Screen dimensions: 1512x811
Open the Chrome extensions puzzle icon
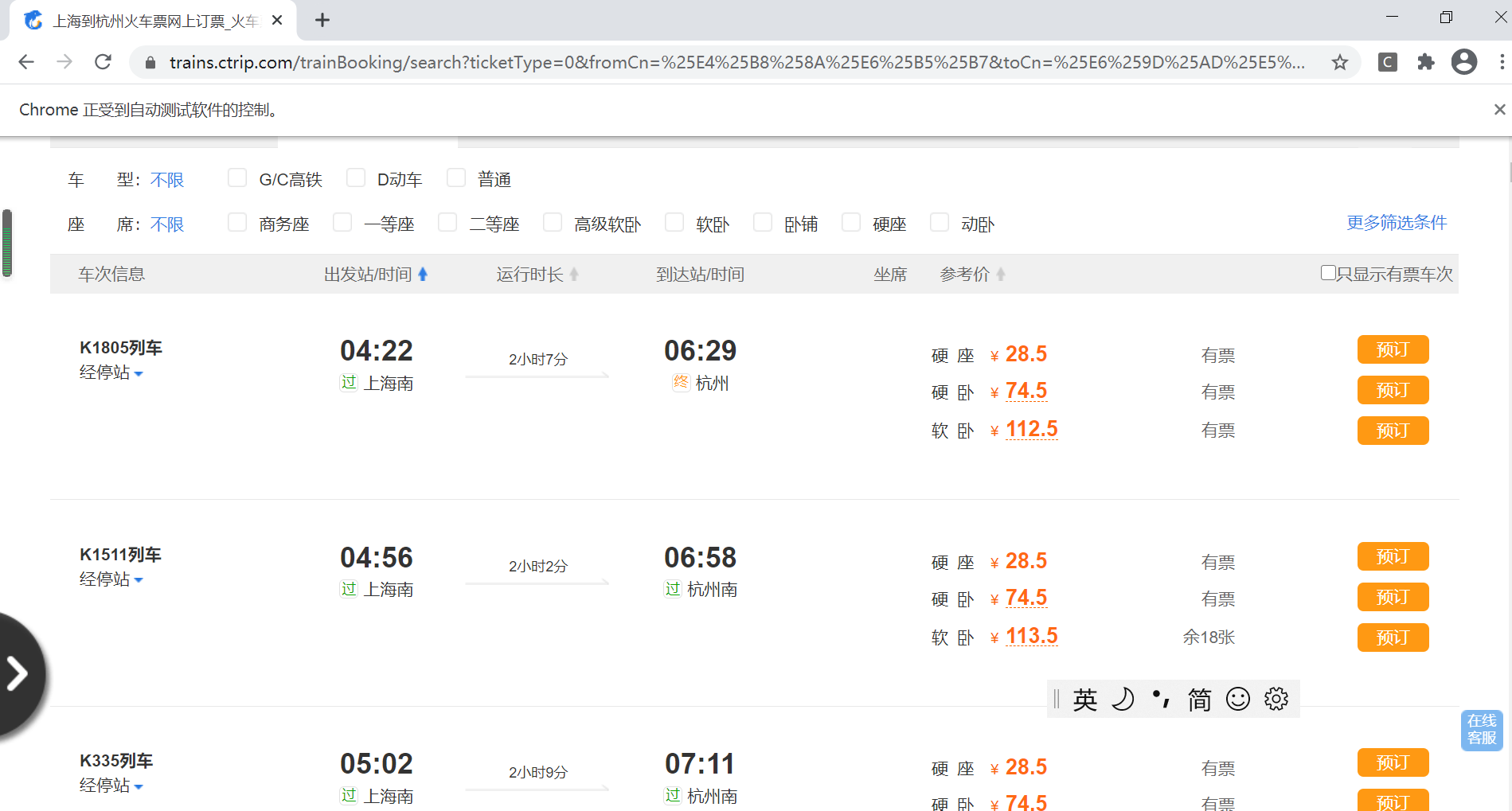click(1426, 62)
